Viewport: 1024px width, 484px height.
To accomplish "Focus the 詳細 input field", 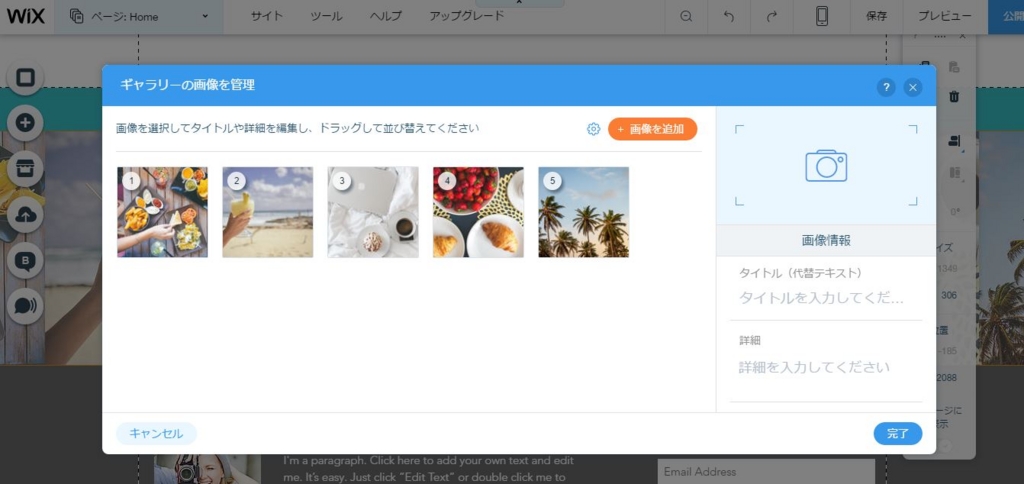I will (x=826, y=367).
